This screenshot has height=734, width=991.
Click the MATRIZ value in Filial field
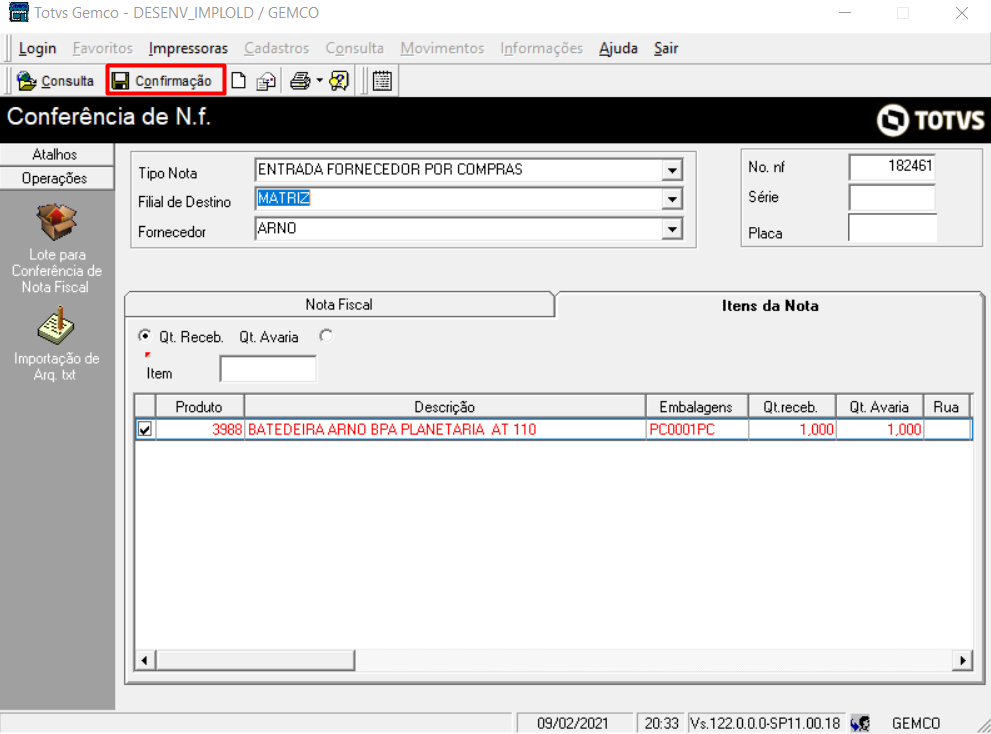[284, 199]
